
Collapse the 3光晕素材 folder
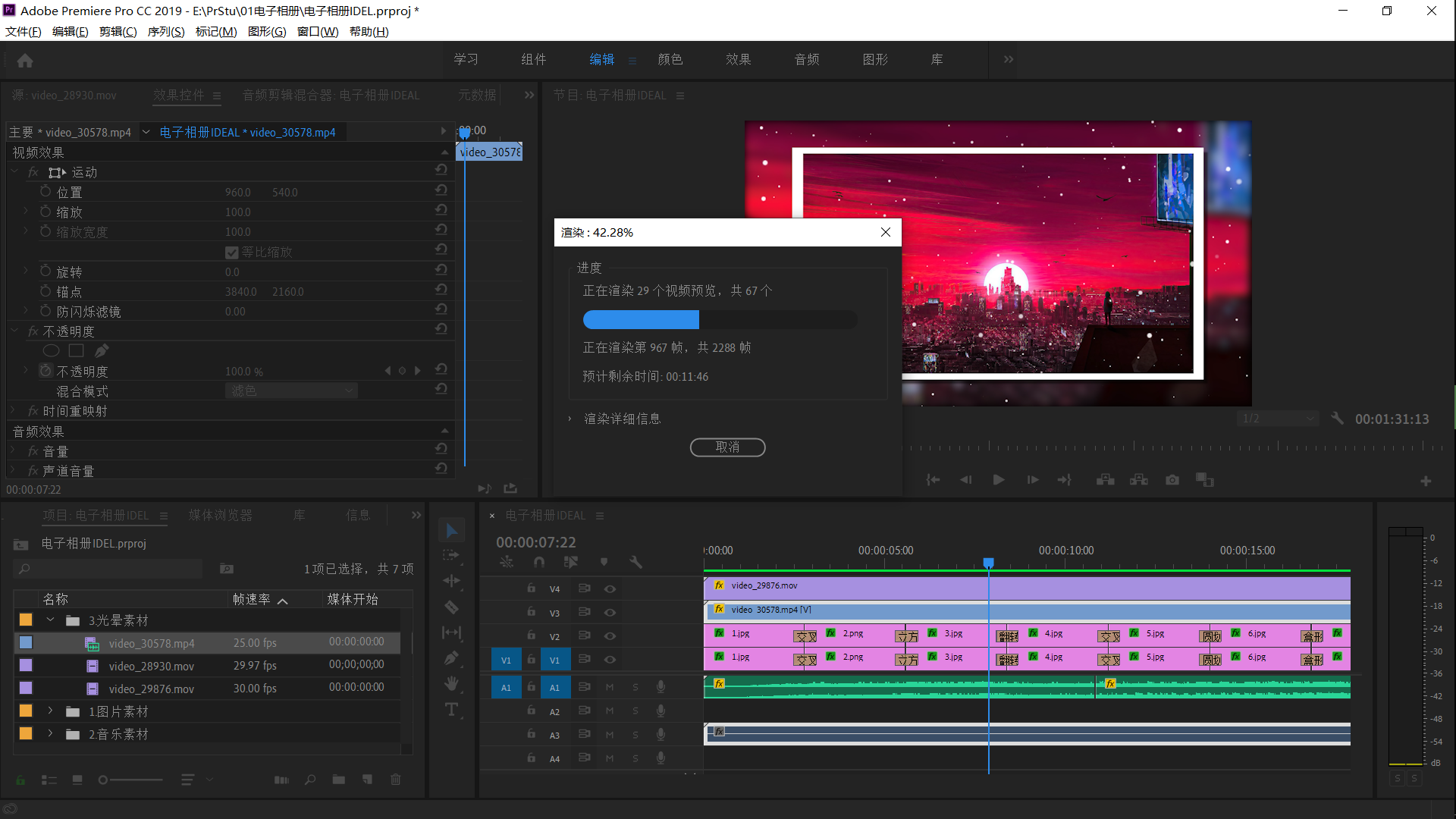point(50,620)
